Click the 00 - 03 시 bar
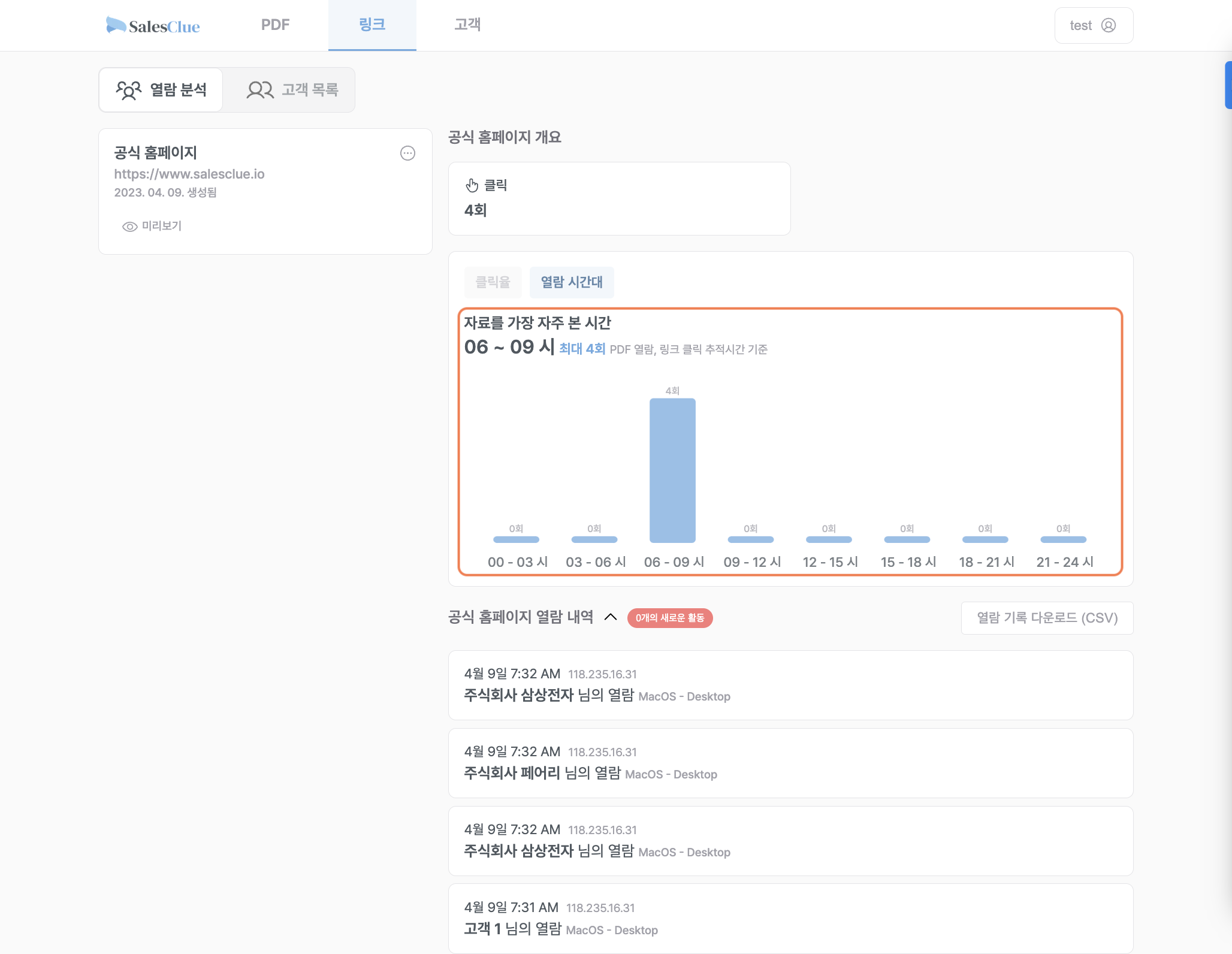The image size is (1232, 954). (x=516, y=539)
